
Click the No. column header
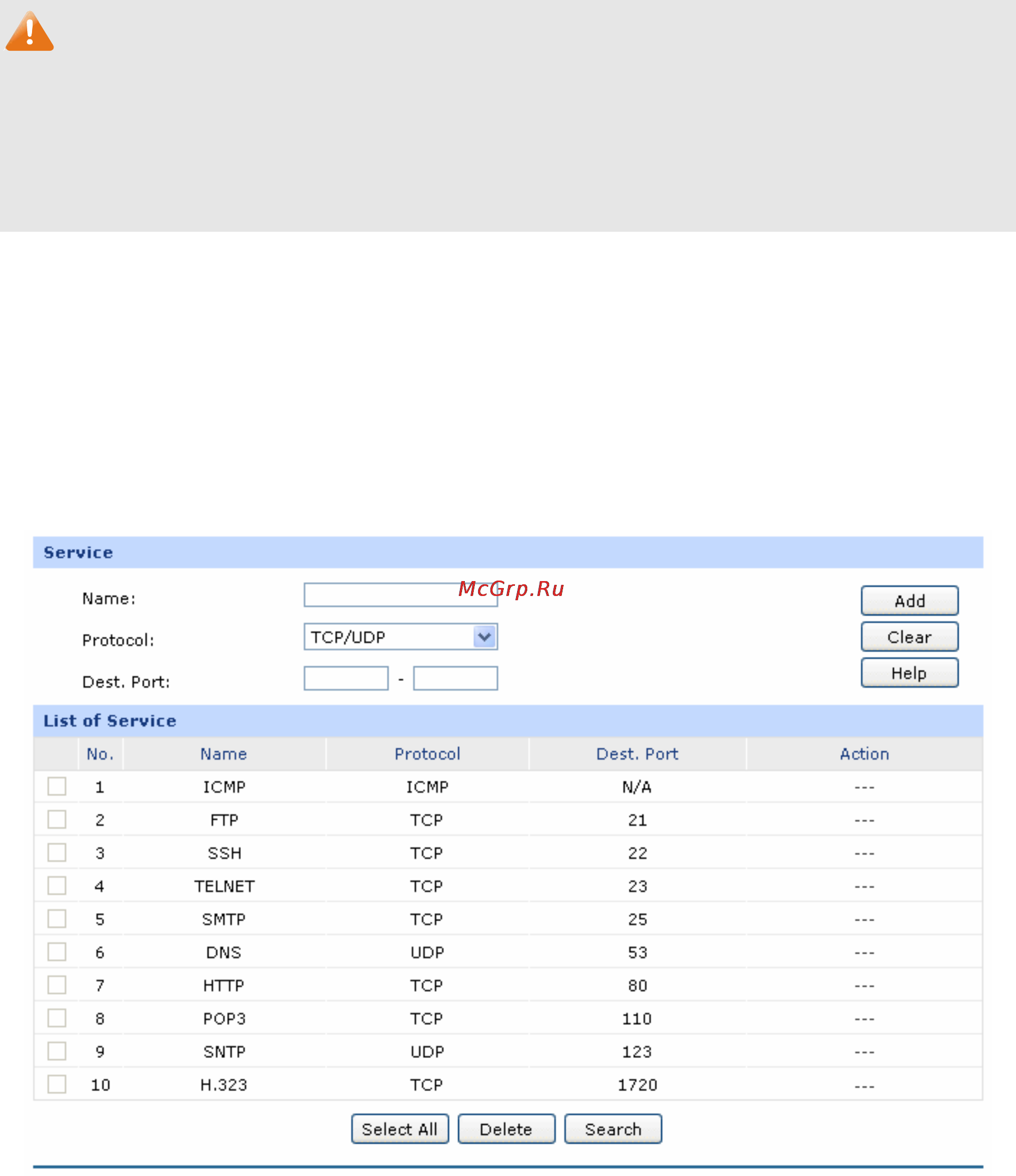[x=100, y=754]
